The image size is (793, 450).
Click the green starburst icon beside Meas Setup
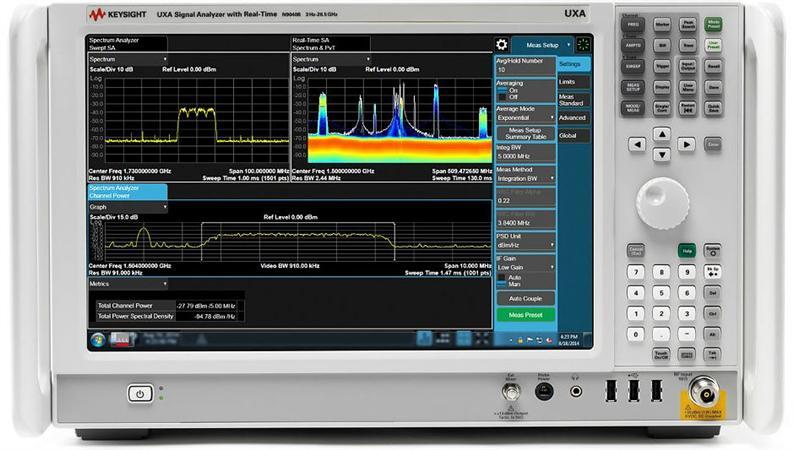point(583,44)
